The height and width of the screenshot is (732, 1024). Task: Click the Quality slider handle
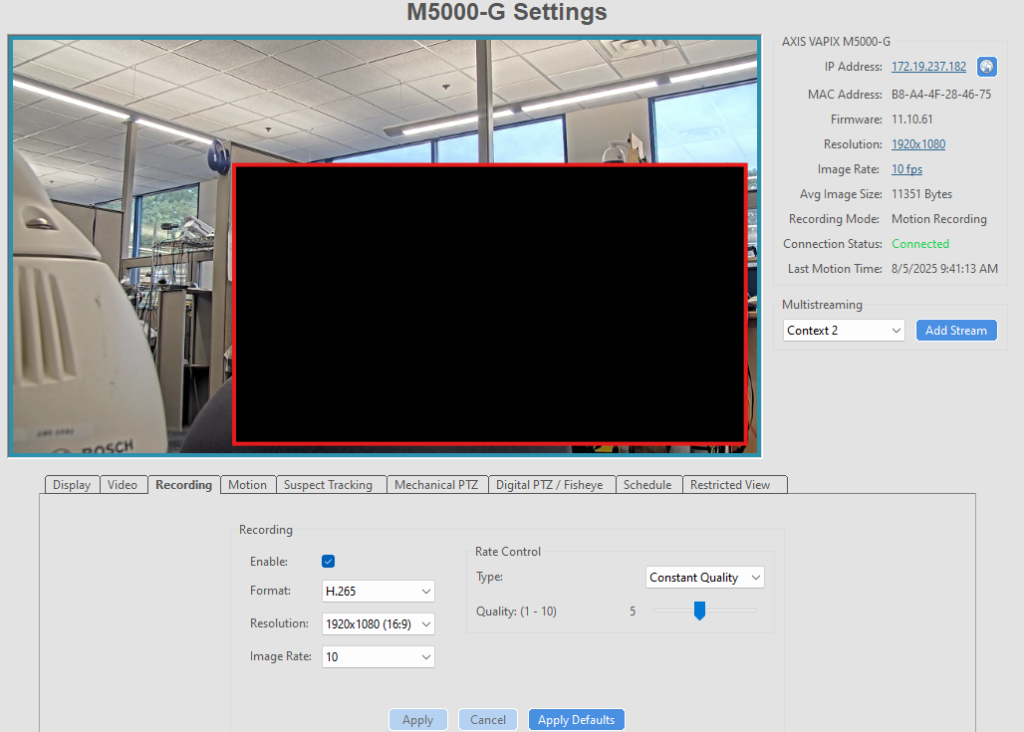click(x=700, y=610)
